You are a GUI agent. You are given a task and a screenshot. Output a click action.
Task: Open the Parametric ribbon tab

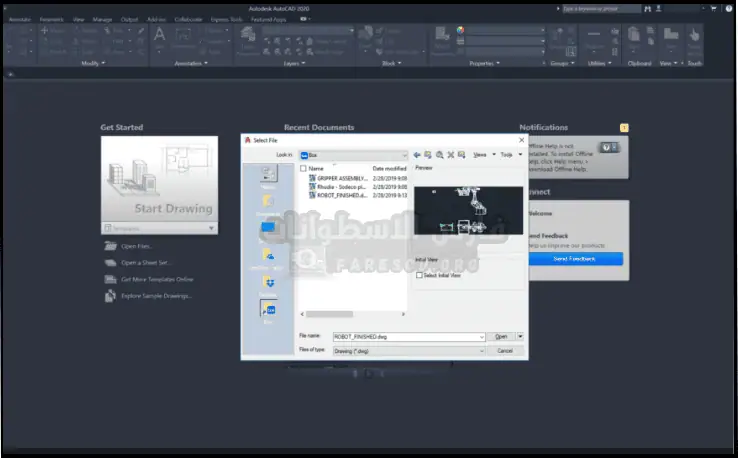[x=51, y=19]
